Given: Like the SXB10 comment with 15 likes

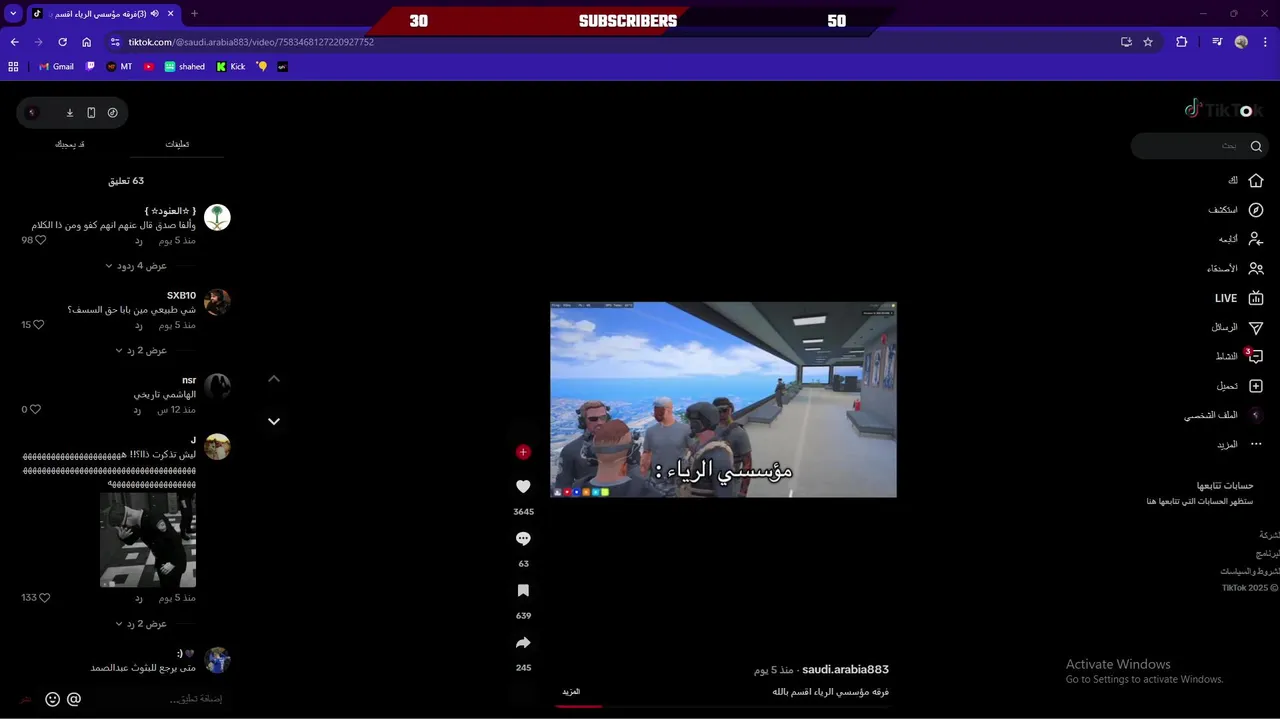Looking at the screenshot, I should point(39,325).
